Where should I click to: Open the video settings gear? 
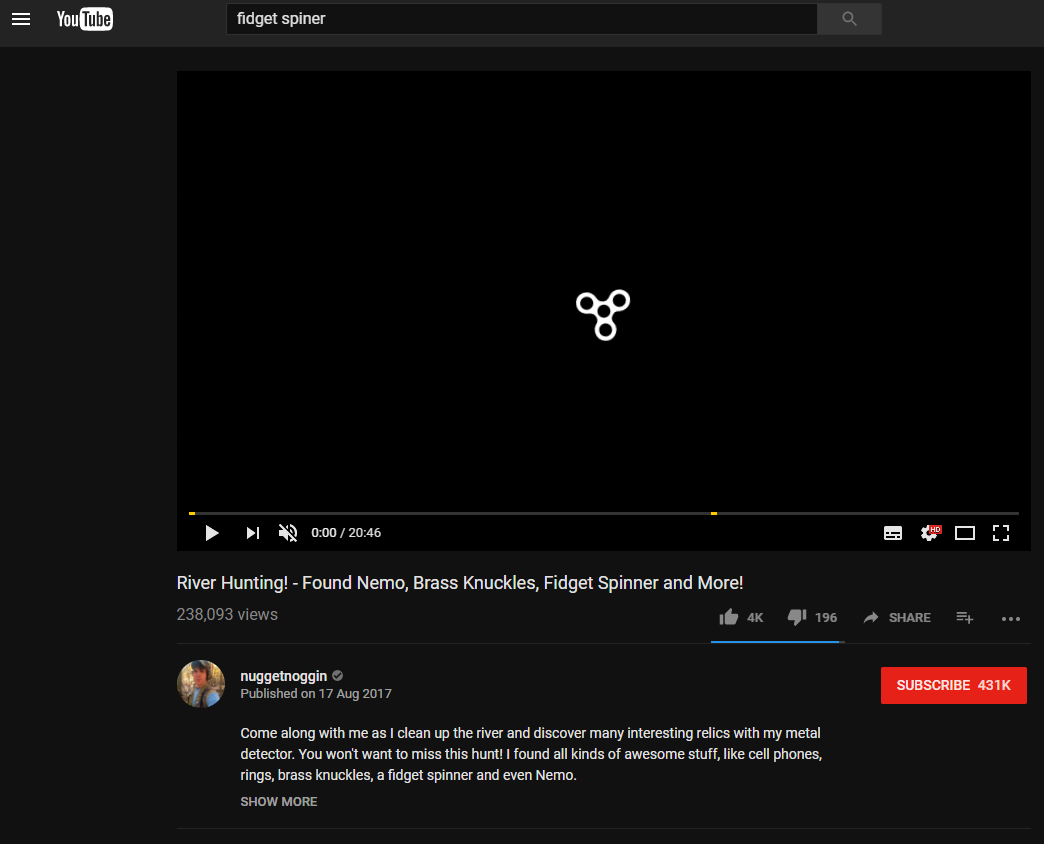[x=929, y=532]
